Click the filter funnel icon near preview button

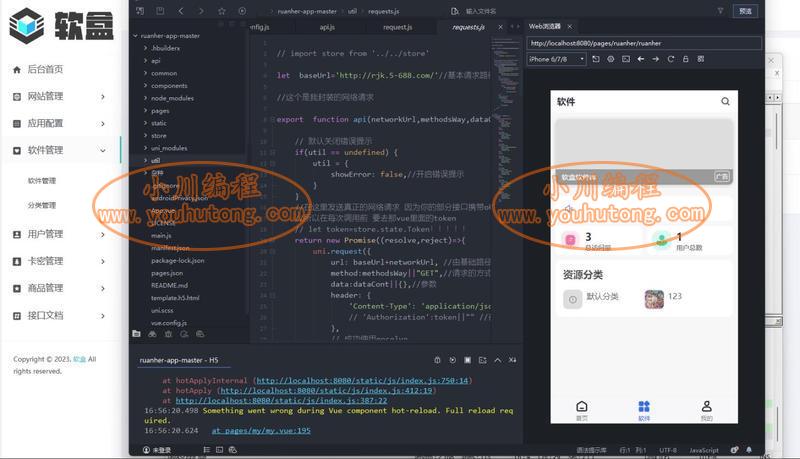[720, 11]
